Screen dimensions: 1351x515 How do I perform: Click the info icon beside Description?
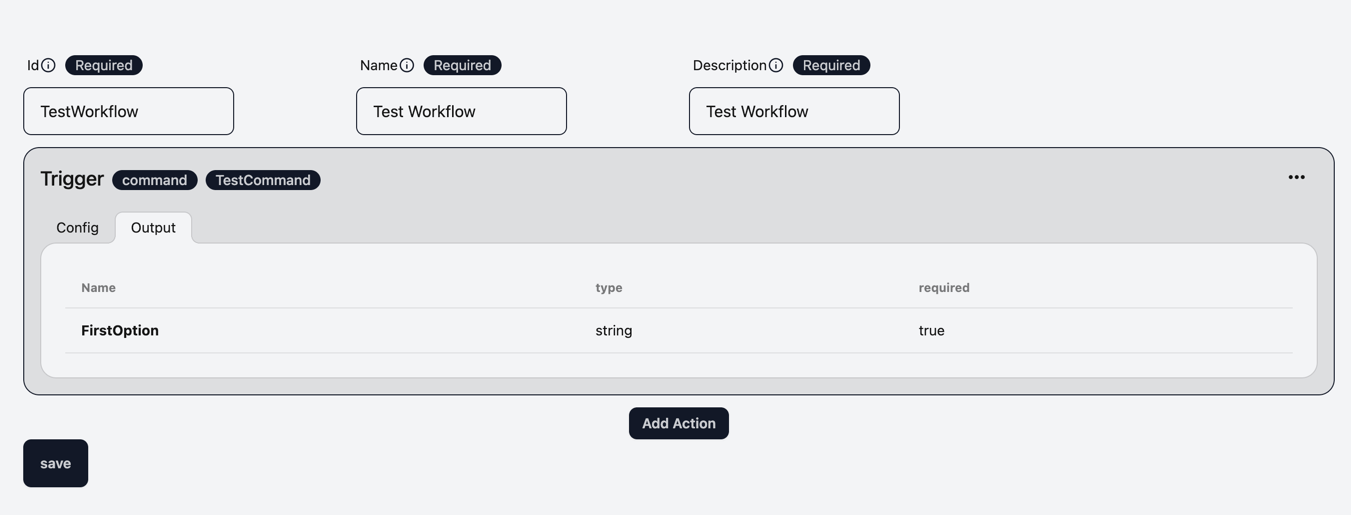pos(776,65)
